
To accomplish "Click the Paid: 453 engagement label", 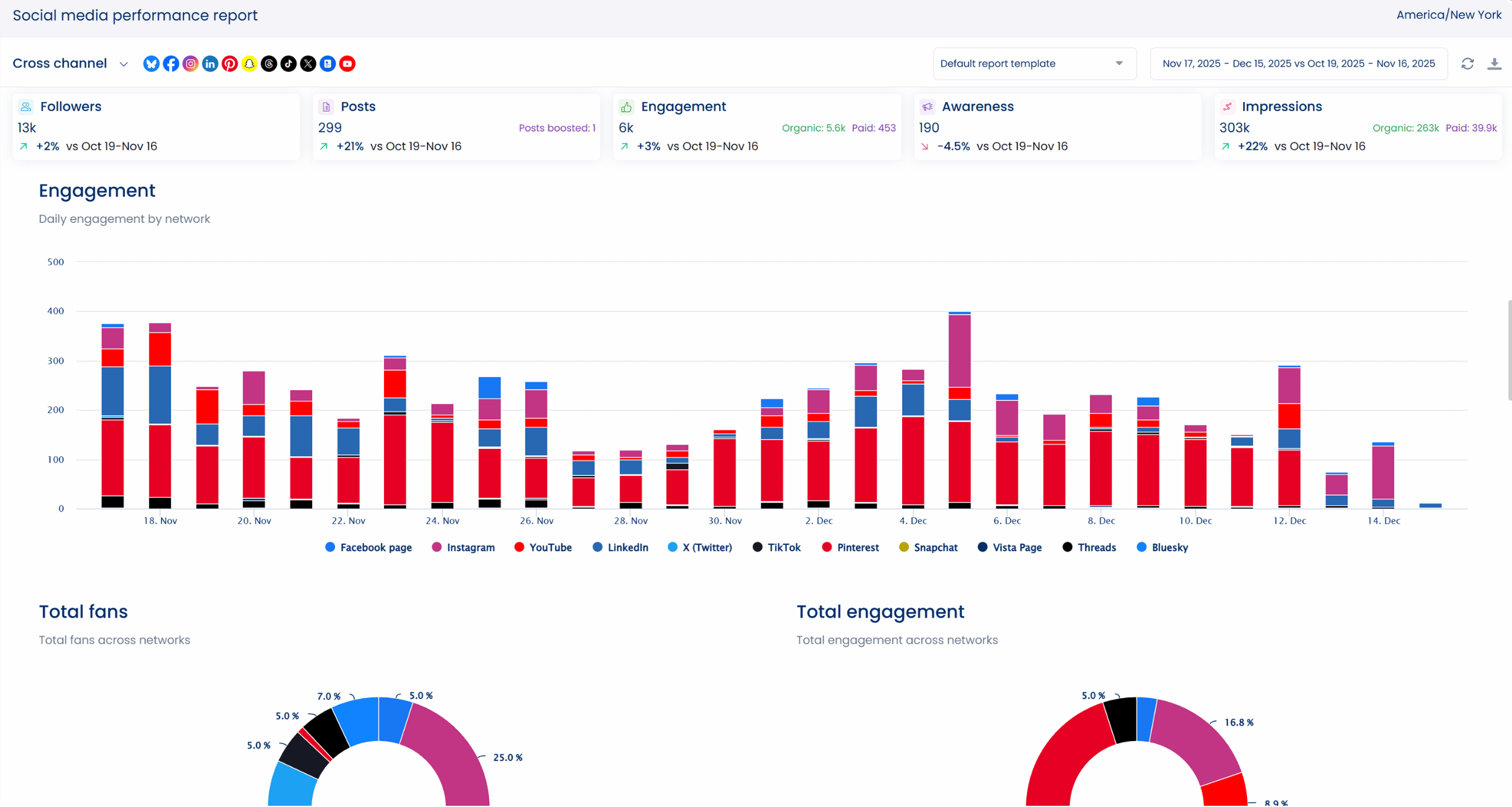I will click(873, 128).
